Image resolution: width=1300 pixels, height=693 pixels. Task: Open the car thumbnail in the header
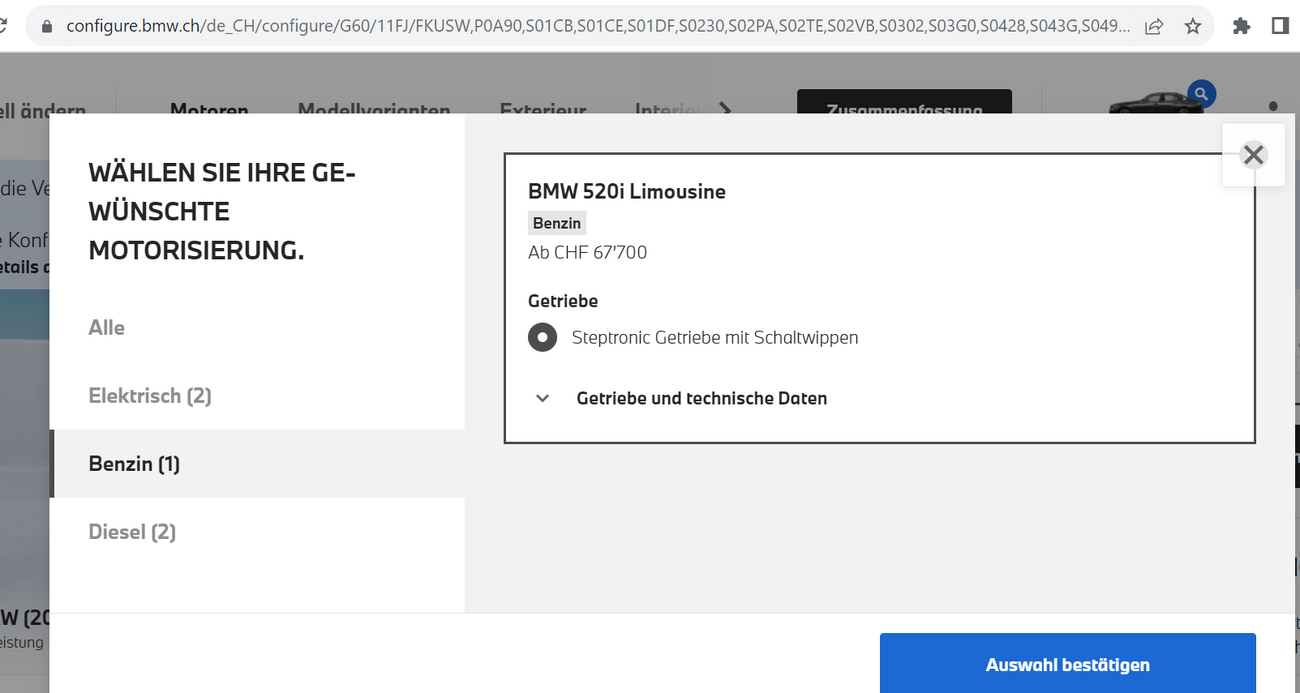1158,103
